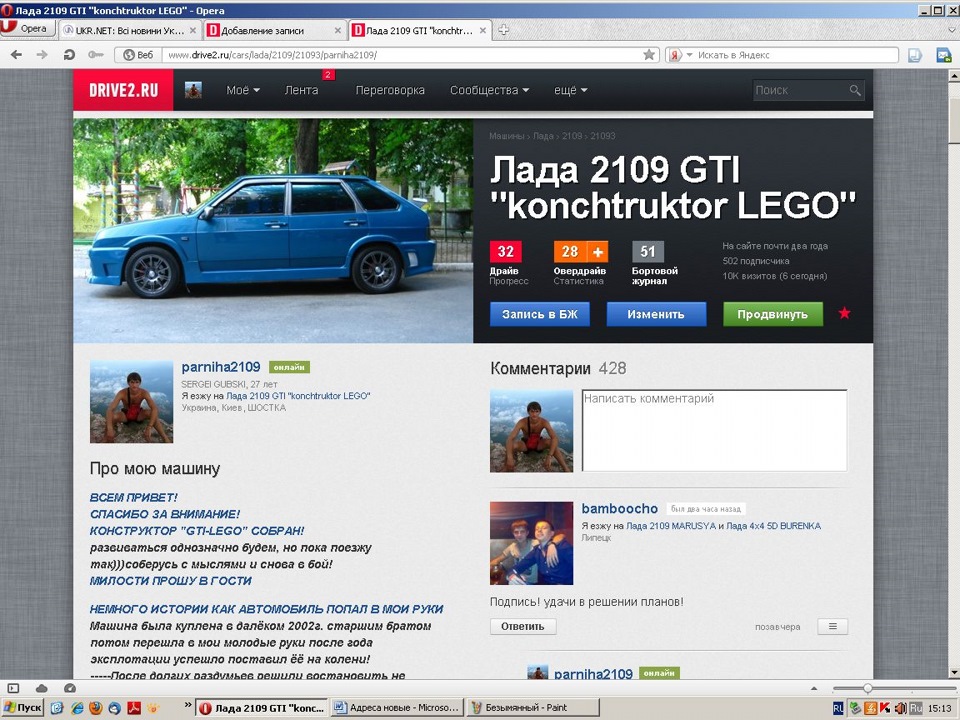Click bamboocho's avatar photo
960x720 pixels.
pos(531,543)
